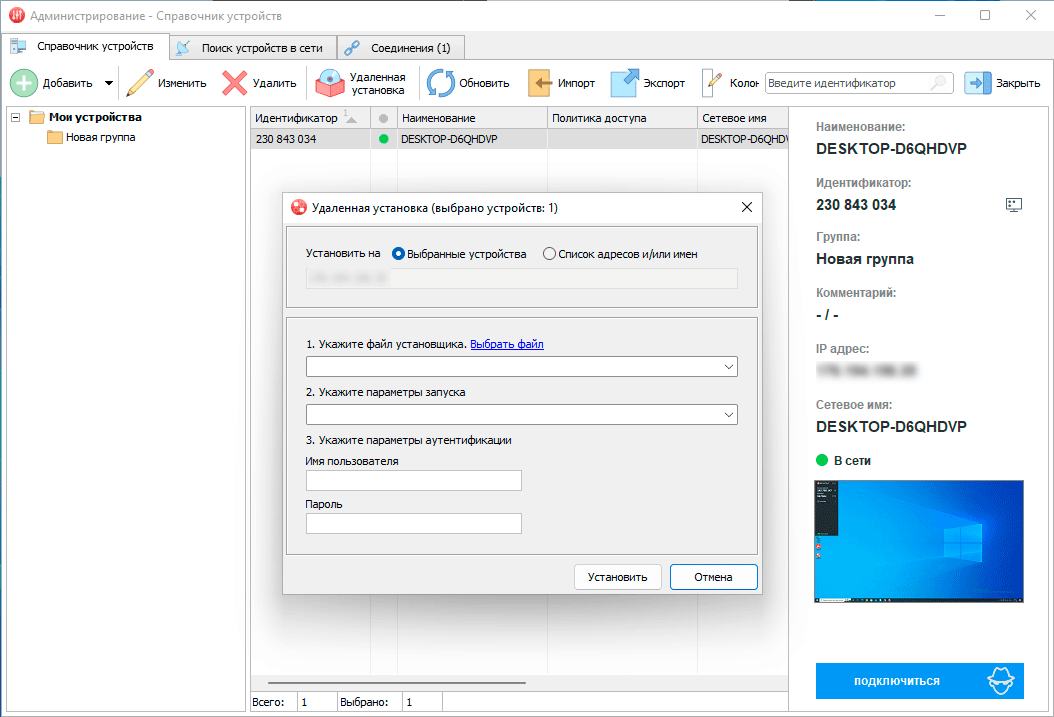
Task: Open the launch parameters combo box
Action: click(x=522, y=415)
